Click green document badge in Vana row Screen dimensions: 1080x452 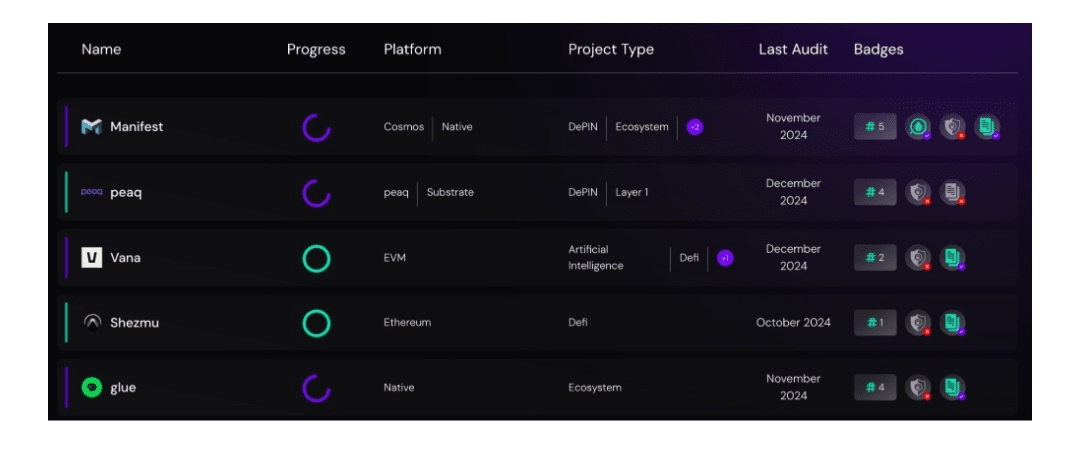point(953,258)
